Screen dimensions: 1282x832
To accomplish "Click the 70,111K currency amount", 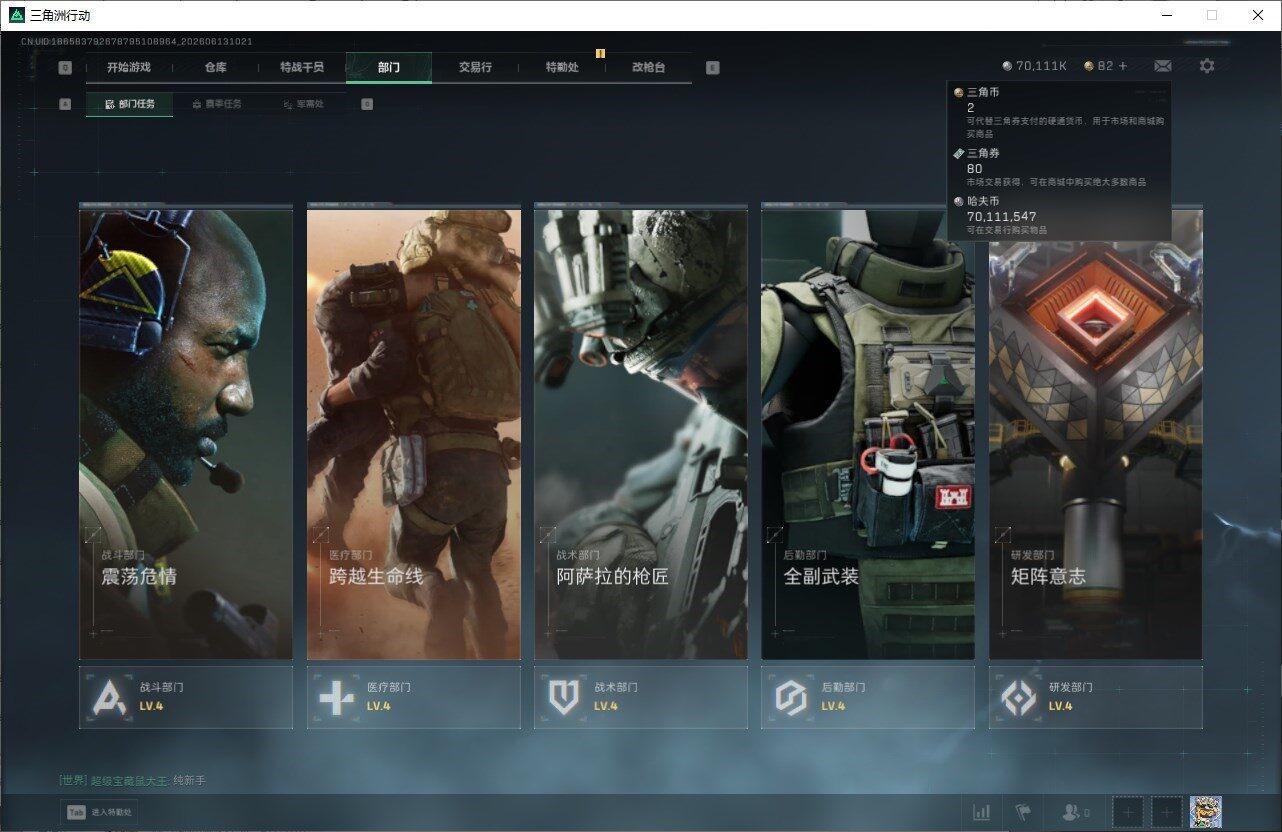I will [x=1041, y=66].
